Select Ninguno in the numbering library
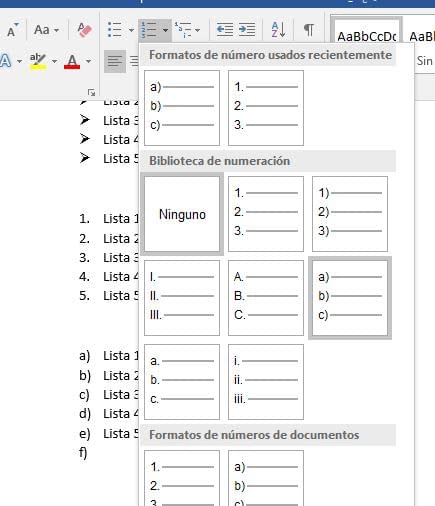This screenshot has width=435, height=506. coord(182,214)
